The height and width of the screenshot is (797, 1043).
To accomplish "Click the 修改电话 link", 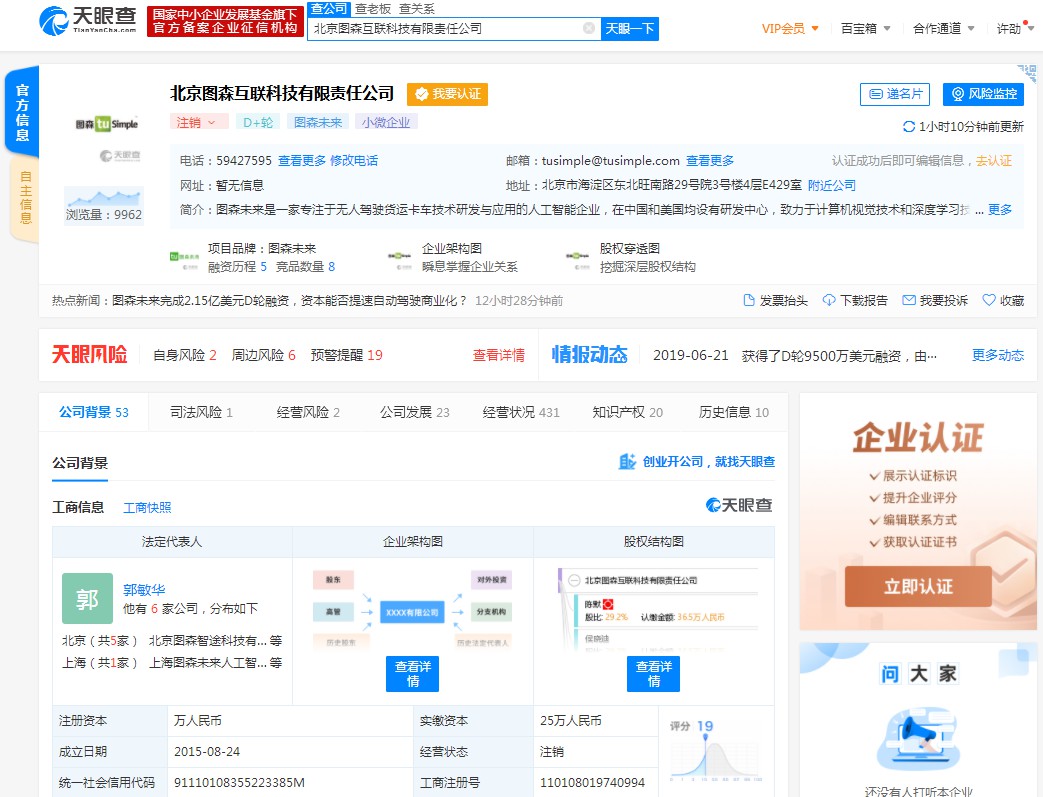I will (354, 160).
